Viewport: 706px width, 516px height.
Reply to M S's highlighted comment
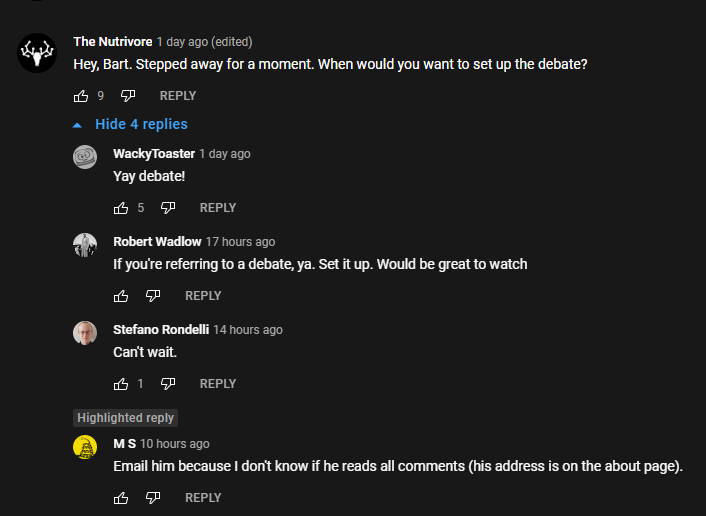click(x=203, y=498)
